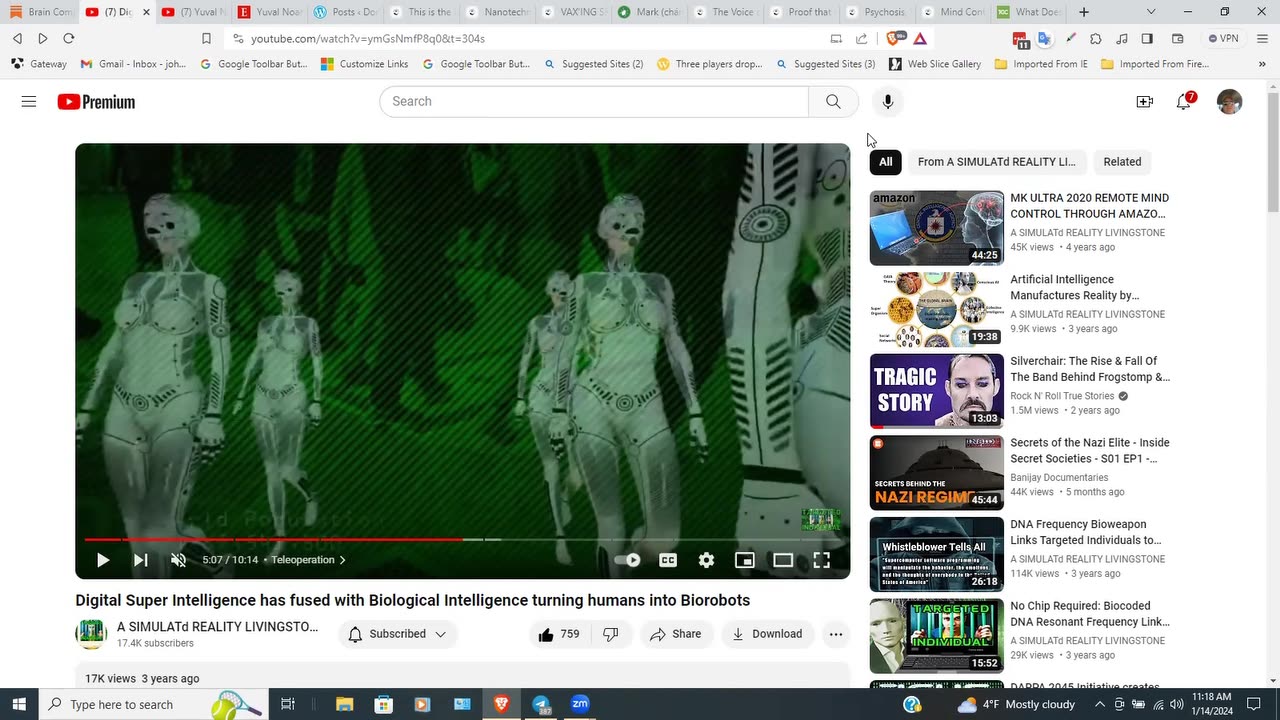Image resolution: width=1280 pixels, height=720 pixels.
Task: Toggle autoplay switch in the player
Action: 627,560
